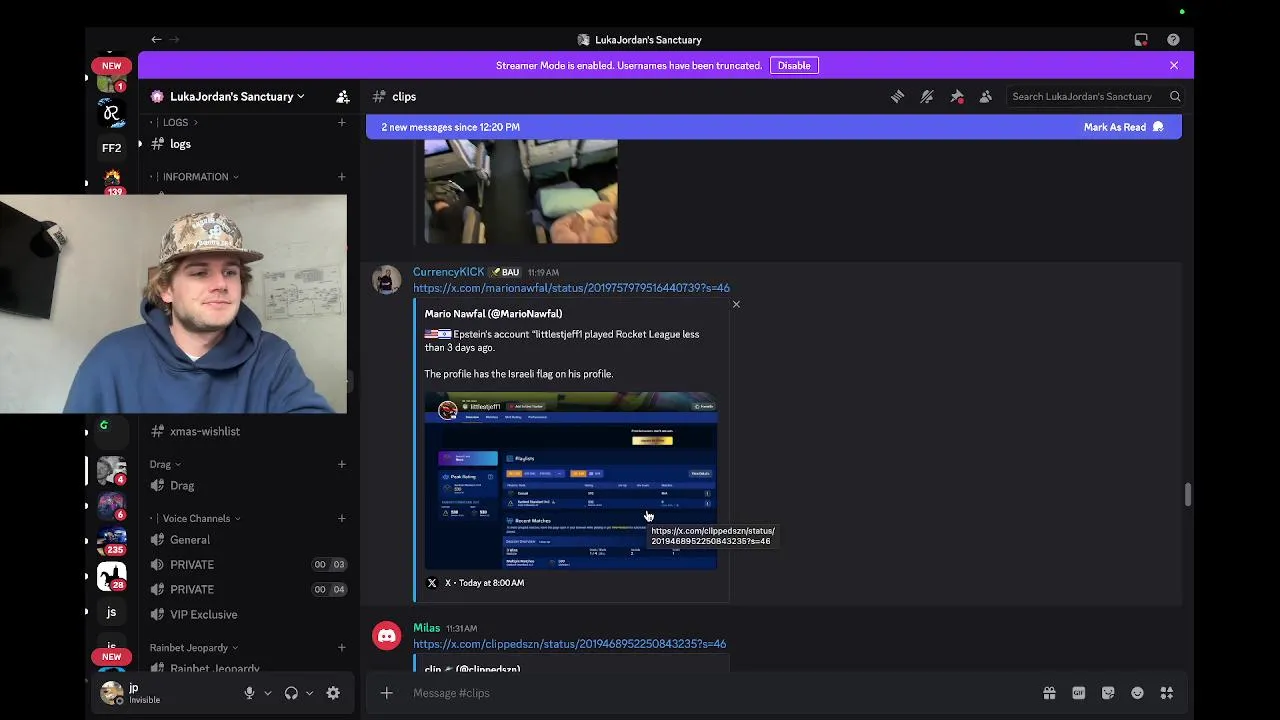Image resolution: width=1280 pixels, height=720 pixels.
Task: Jump to NEW unread servers at bottom
Action: pos(111,657)
